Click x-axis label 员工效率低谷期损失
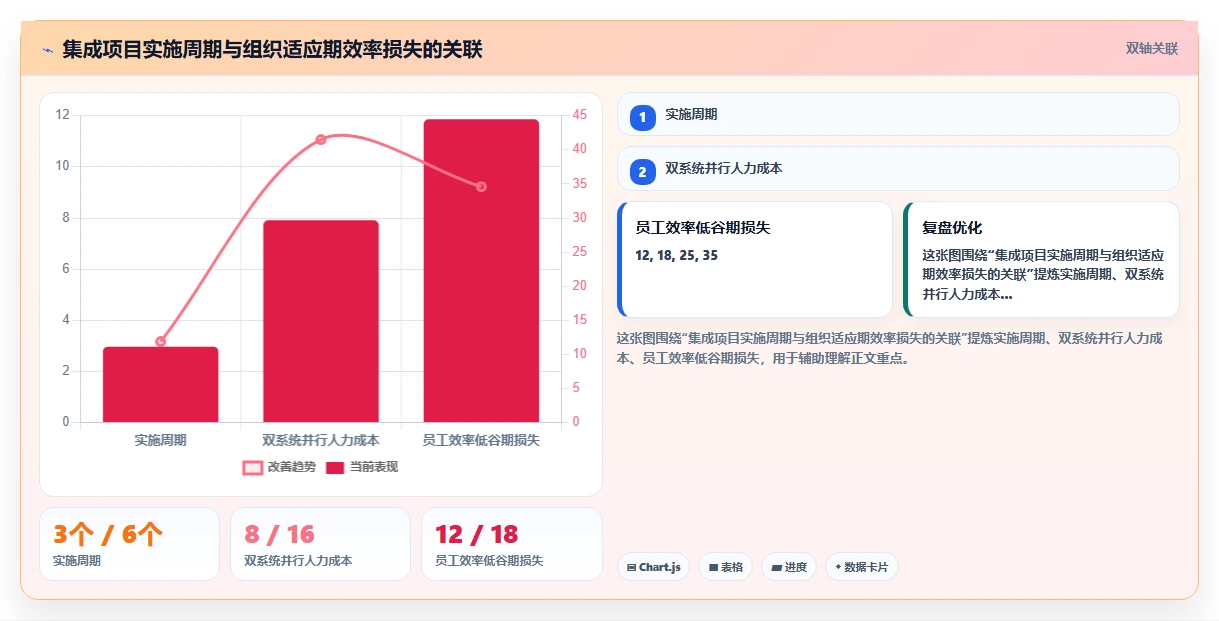 pyautogui.click(x=481, y=439)
